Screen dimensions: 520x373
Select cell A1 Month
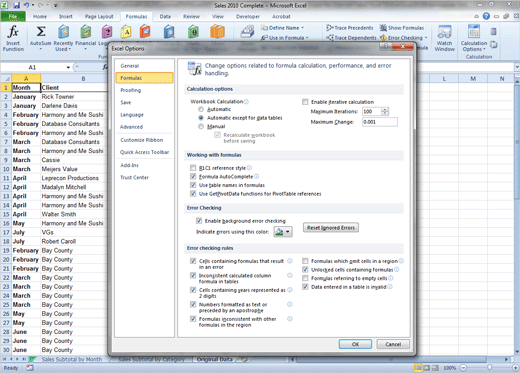click(26, 87)
